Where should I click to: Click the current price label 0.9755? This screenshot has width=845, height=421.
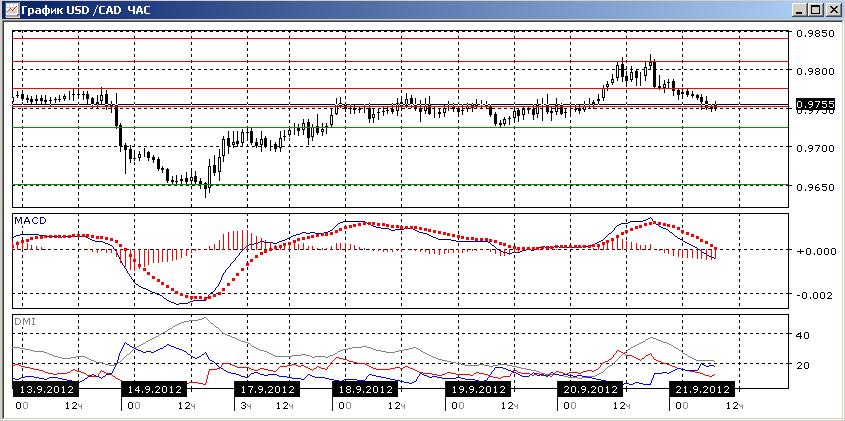pos(815,104)
